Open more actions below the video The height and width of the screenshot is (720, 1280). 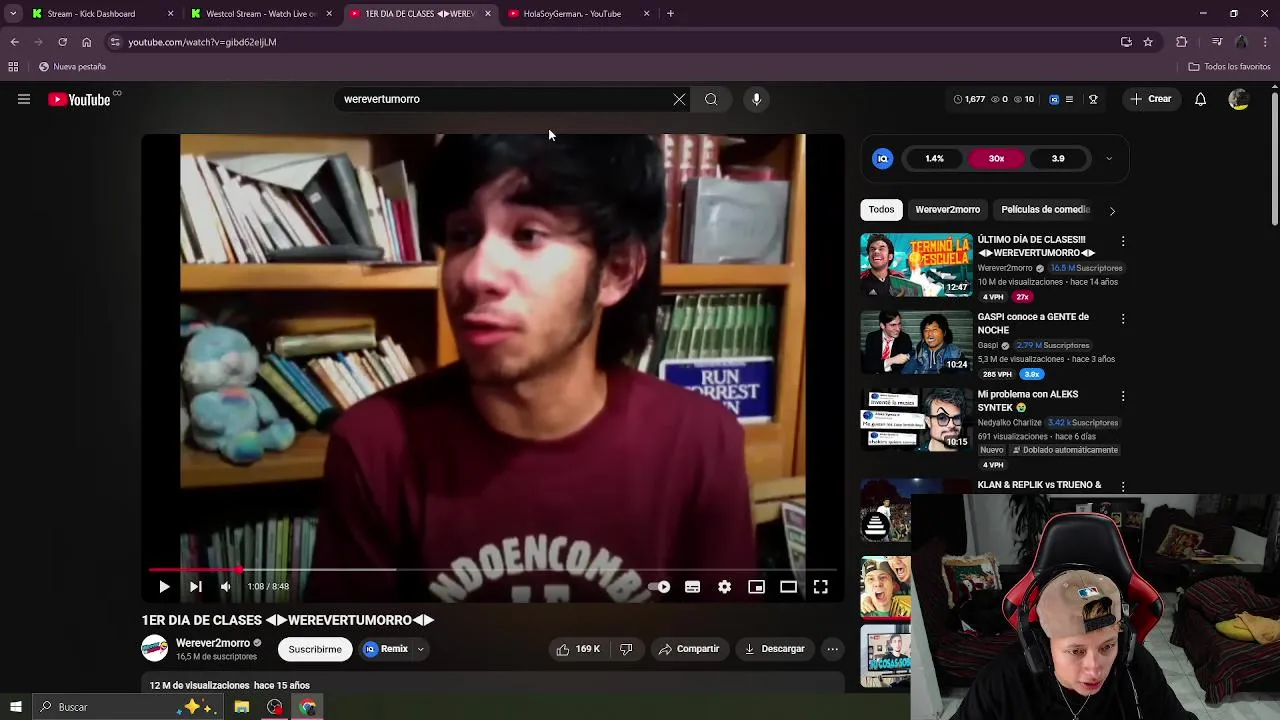tap(832, 649)
